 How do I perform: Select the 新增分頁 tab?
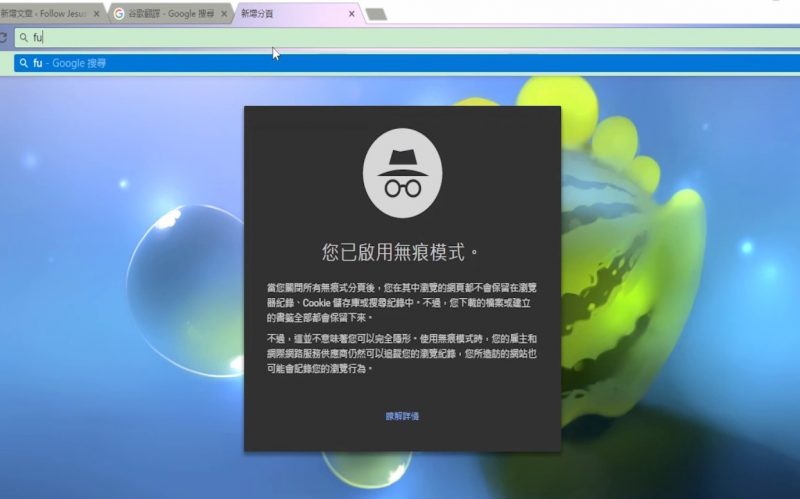click(x=290, y=14)
